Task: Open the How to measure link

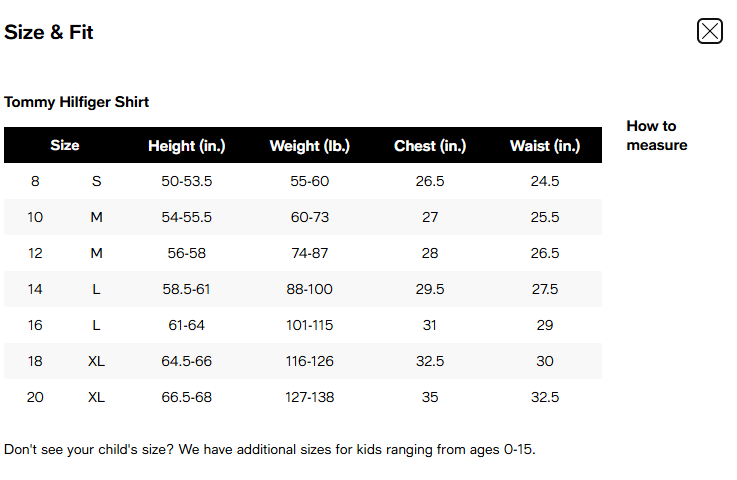Action: point(656,135)
